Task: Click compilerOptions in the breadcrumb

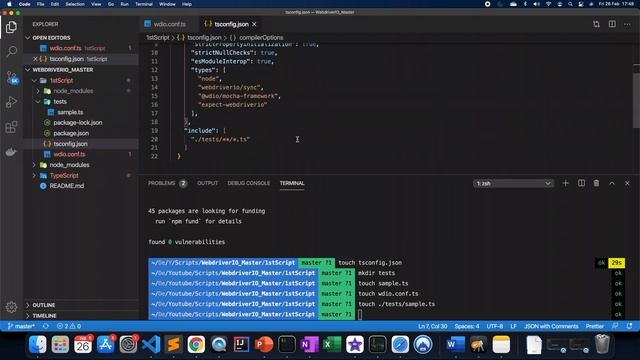Action: click(x=261, y=38)
